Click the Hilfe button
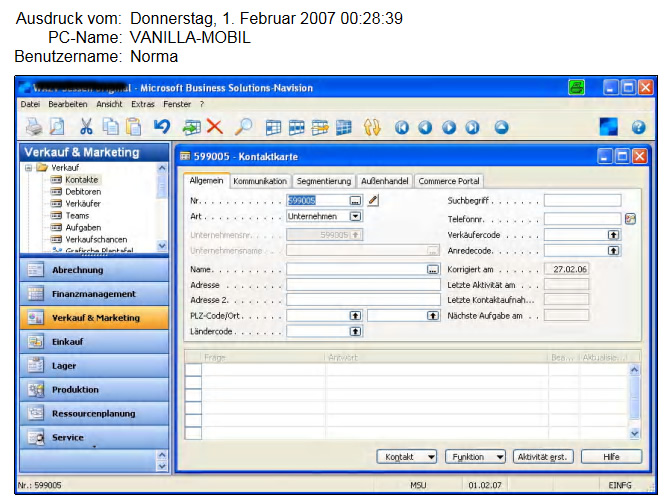The image size is (667, 504). 611,457
